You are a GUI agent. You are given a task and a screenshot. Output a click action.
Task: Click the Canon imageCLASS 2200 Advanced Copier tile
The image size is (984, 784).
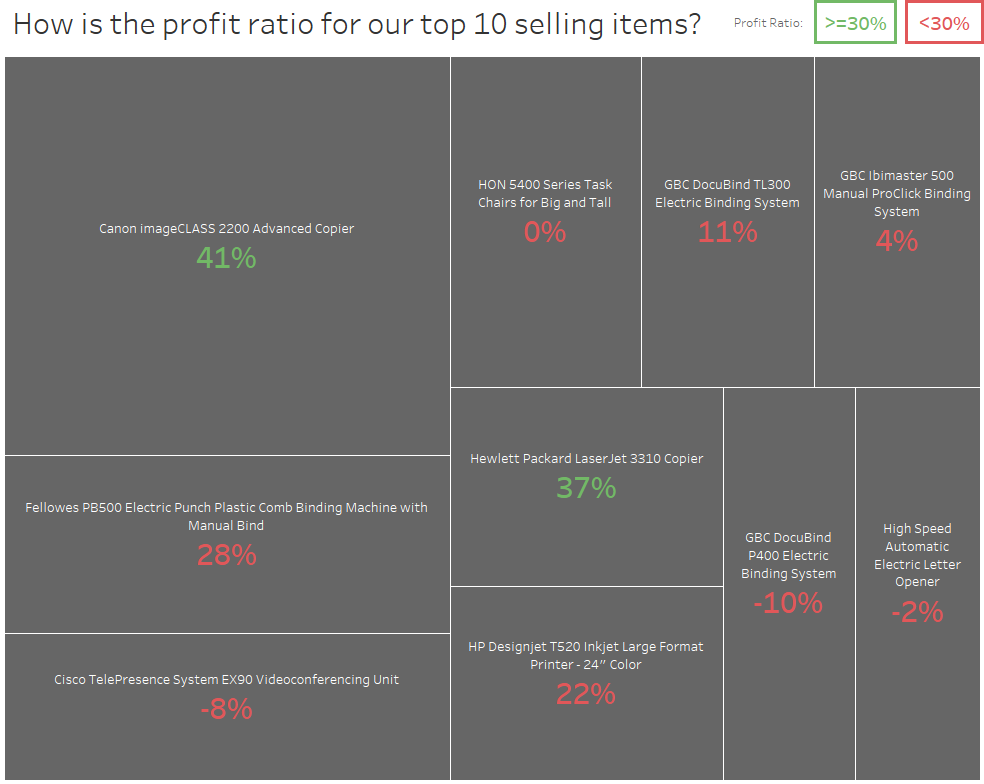tap(227, 256)
